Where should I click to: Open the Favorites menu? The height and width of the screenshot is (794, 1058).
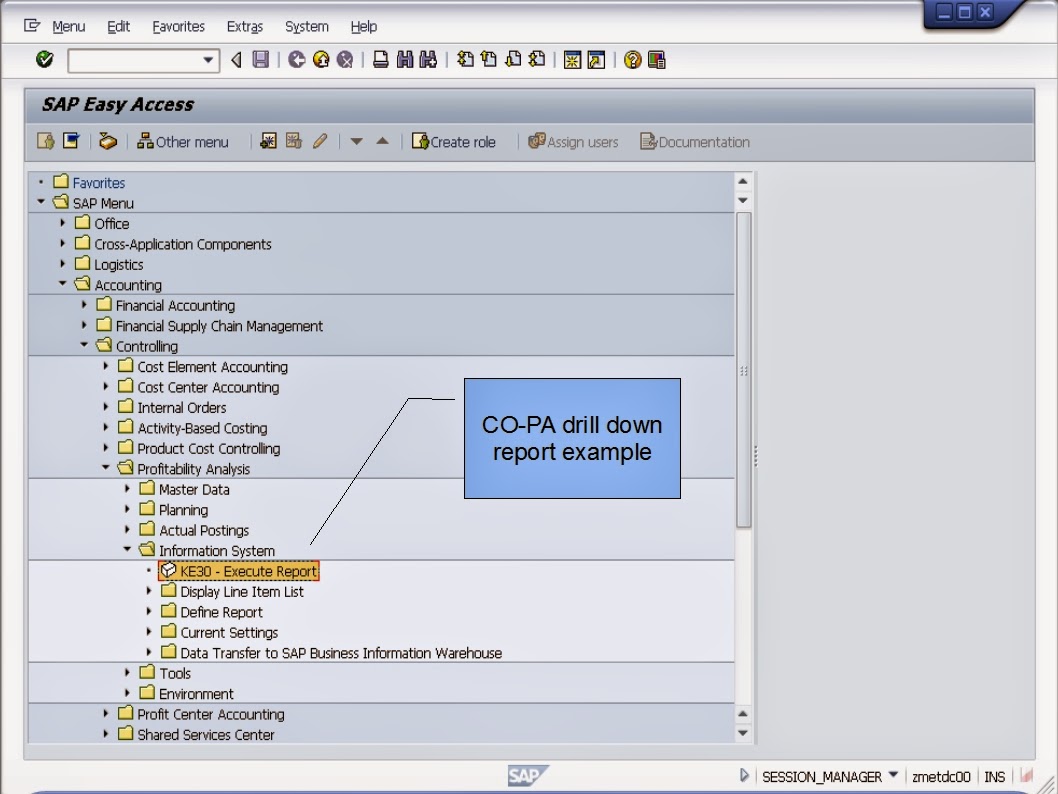[x=178, y=26]
